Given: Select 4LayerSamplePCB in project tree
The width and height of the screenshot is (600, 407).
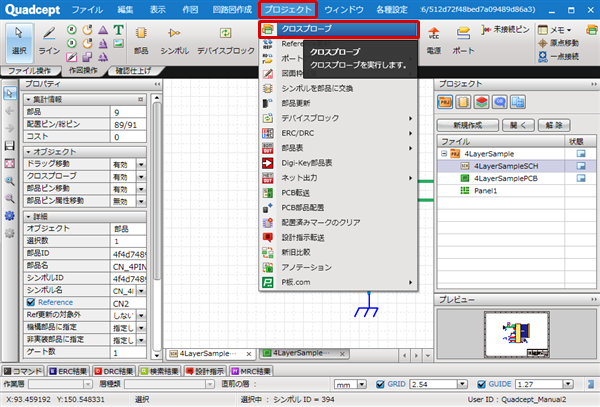Looking at the screenshot, I should click(x=505, y=178).
